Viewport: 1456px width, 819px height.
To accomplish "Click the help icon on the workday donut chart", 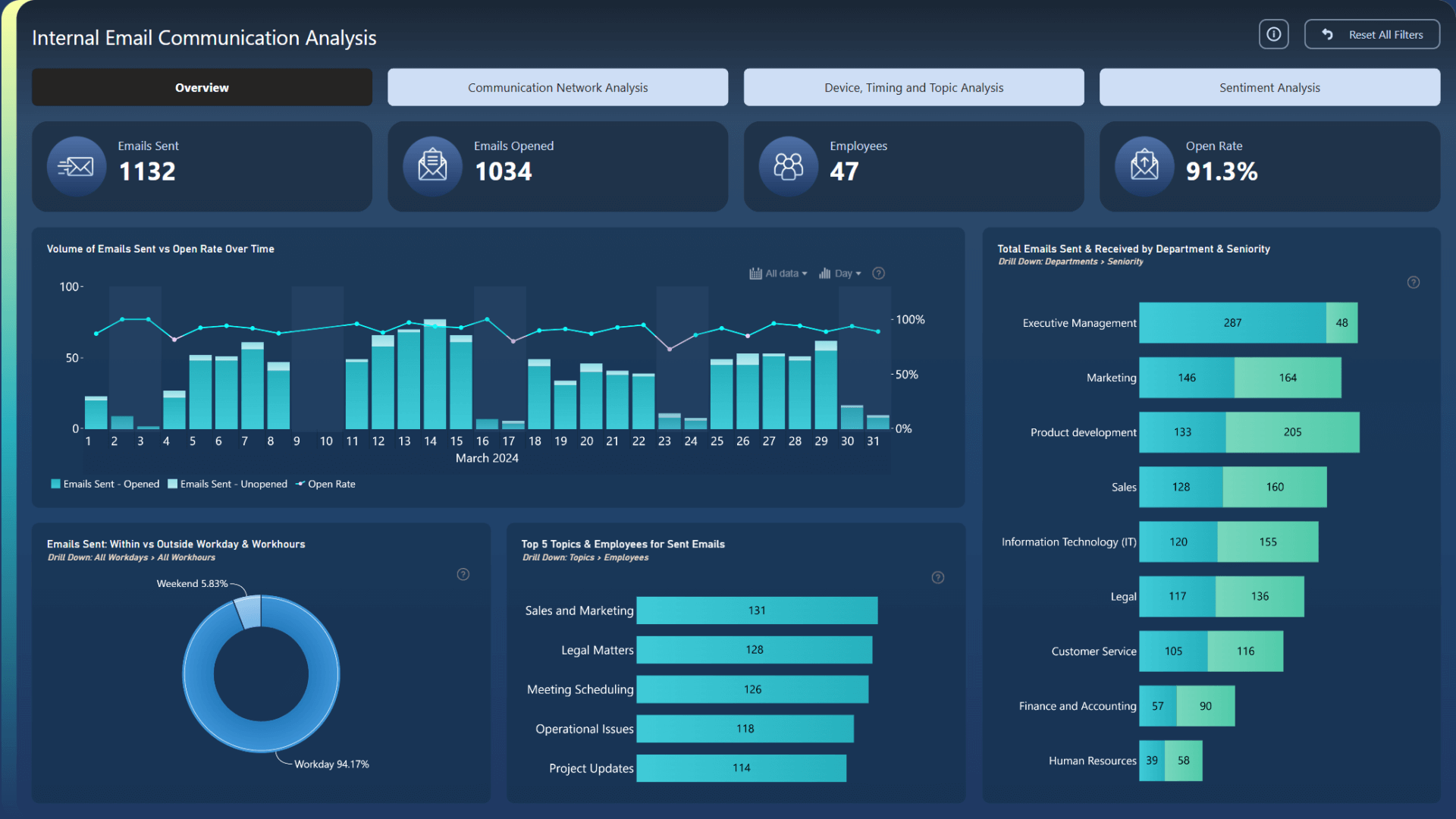I will click(463, 575).
